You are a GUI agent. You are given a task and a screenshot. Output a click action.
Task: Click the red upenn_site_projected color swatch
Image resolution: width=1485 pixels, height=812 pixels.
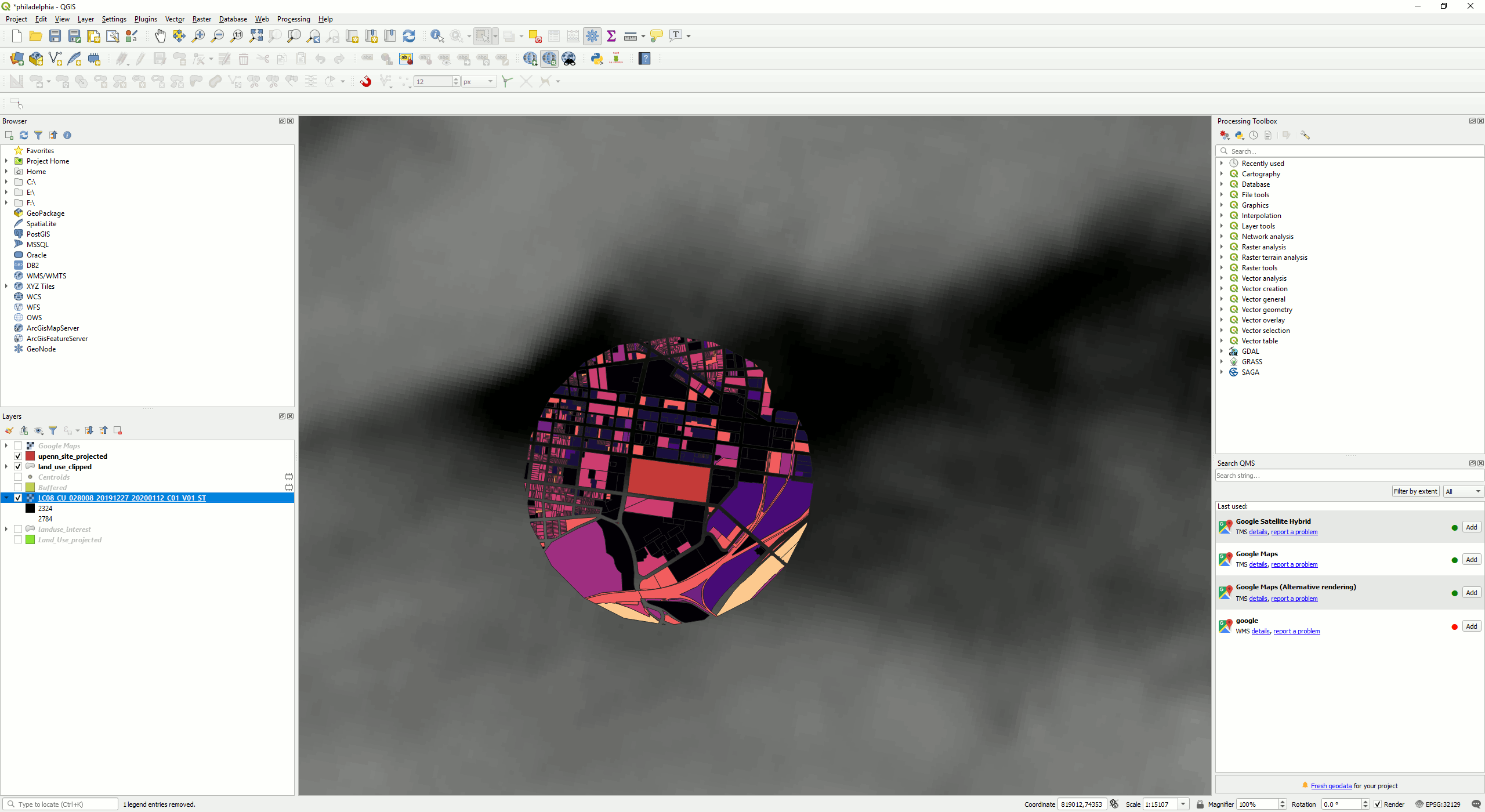click(30, 456)
